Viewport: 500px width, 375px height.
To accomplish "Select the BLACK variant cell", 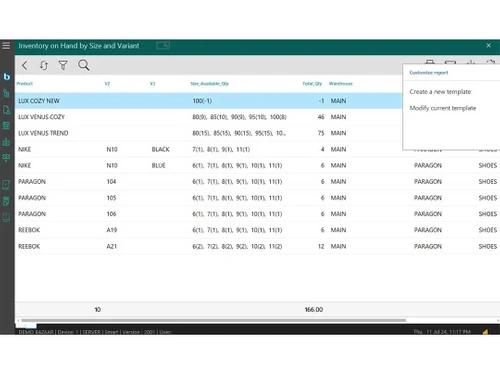I will 160,149.
